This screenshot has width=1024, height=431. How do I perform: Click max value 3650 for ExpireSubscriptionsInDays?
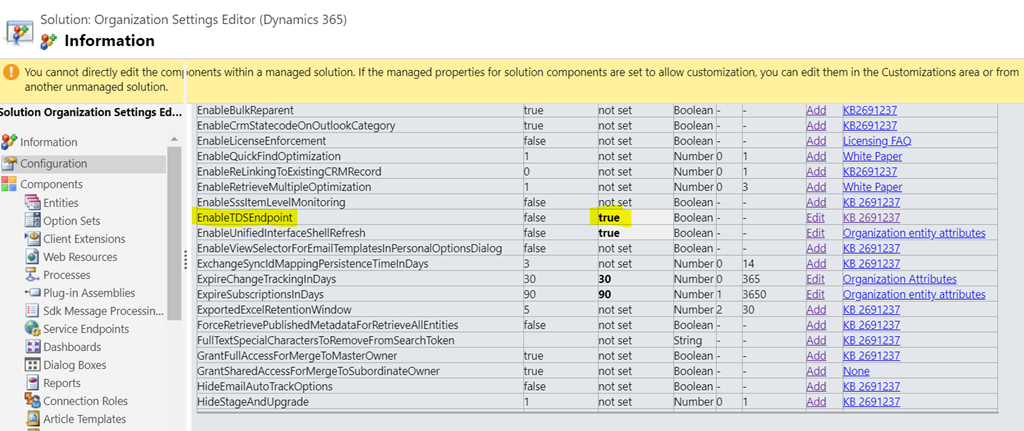click(754, 294)
